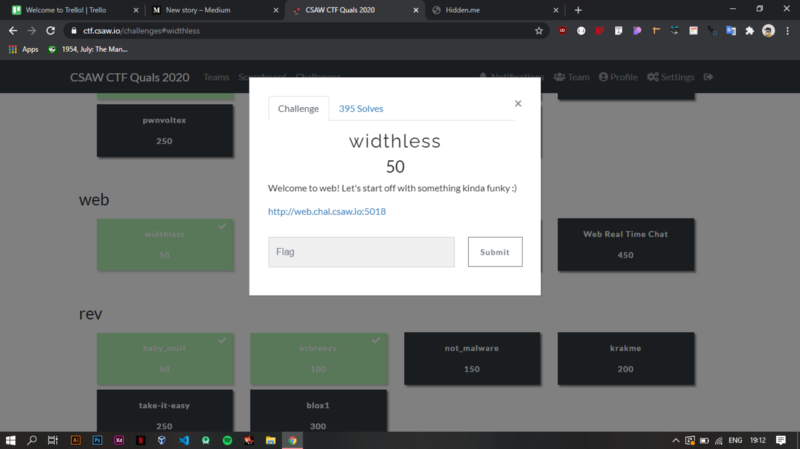The height and width of the screenshot is (449, 800).
Task: Open the Netflix Party extension icon
Action: pos(599,31)
